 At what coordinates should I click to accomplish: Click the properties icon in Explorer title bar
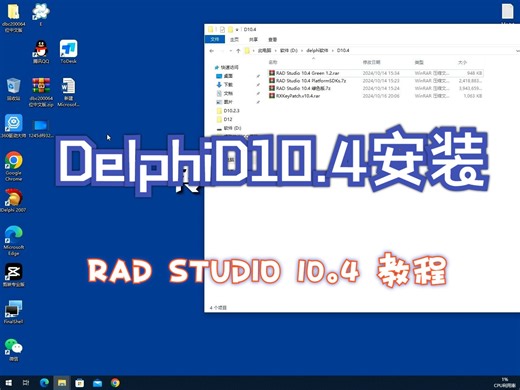(222, 30)
